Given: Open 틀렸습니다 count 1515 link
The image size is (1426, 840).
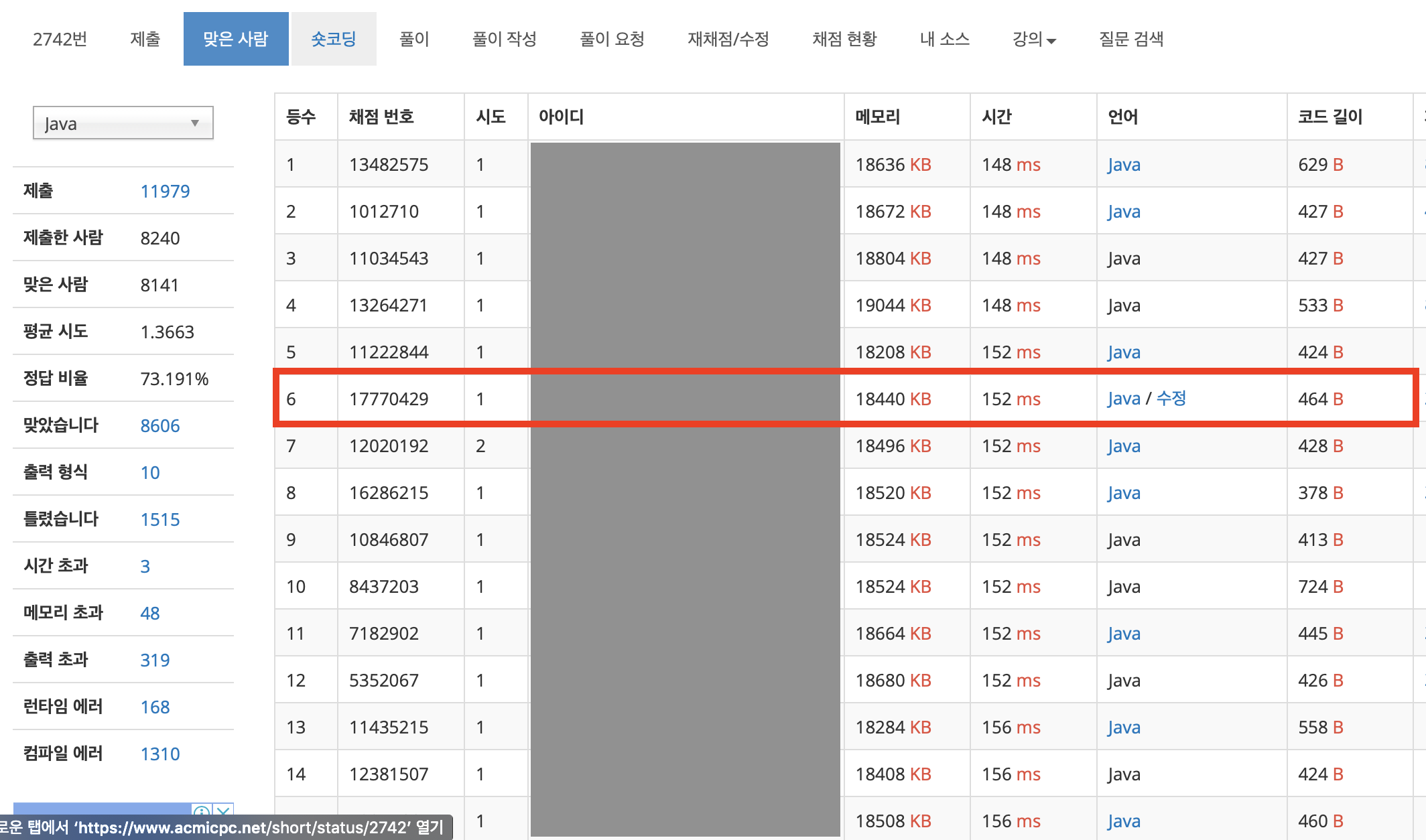Looking at the screenshot, I should point(160,520).
